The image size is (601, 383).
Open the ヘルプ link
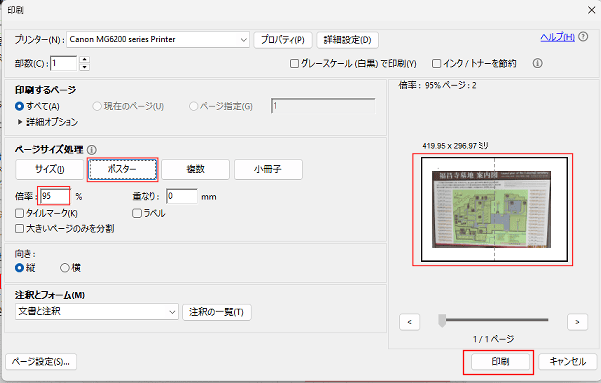pyautogui.click(x=558, y=37)
